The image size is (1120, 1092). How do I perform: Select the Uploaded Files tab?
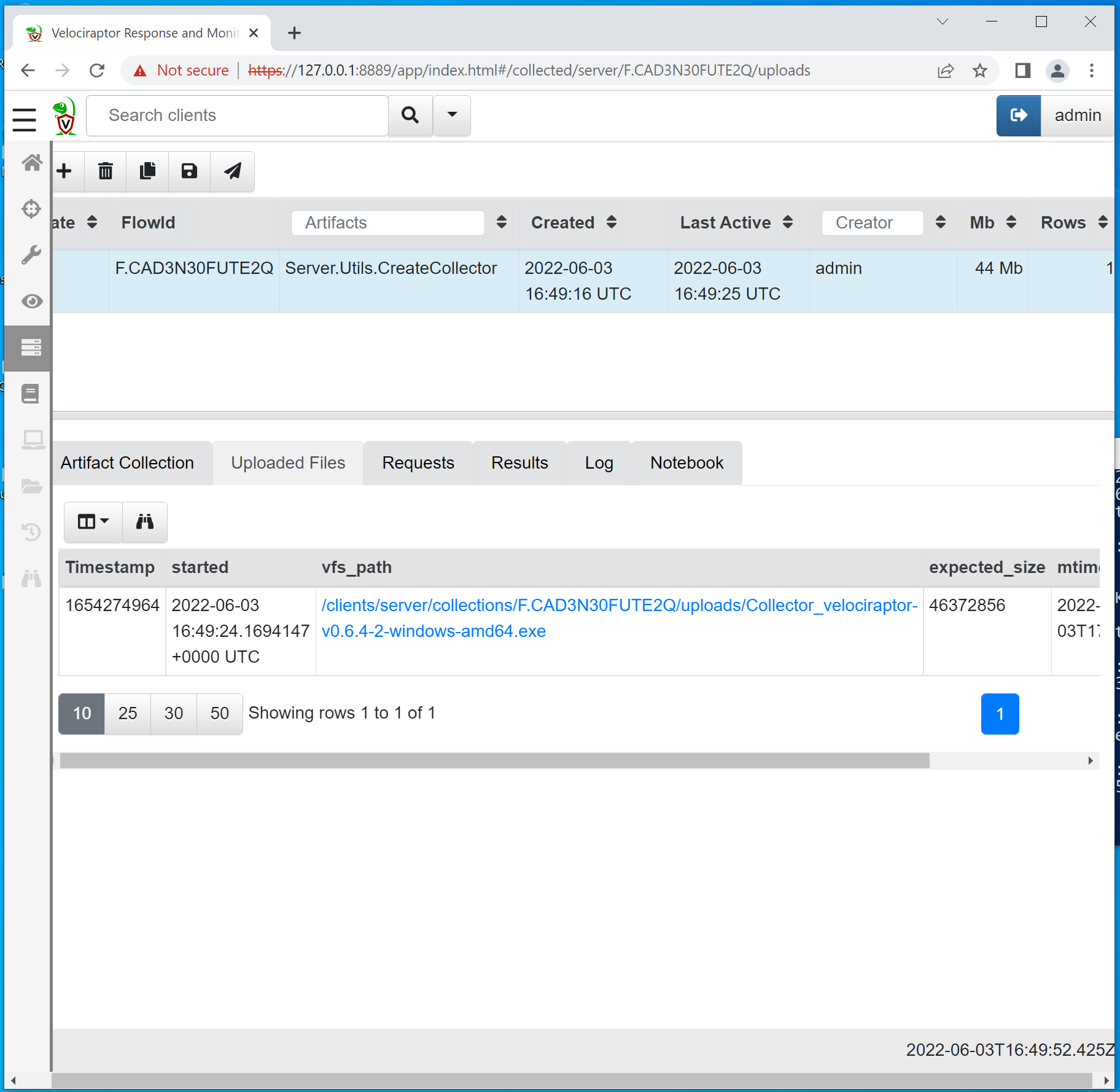(288, 463)
